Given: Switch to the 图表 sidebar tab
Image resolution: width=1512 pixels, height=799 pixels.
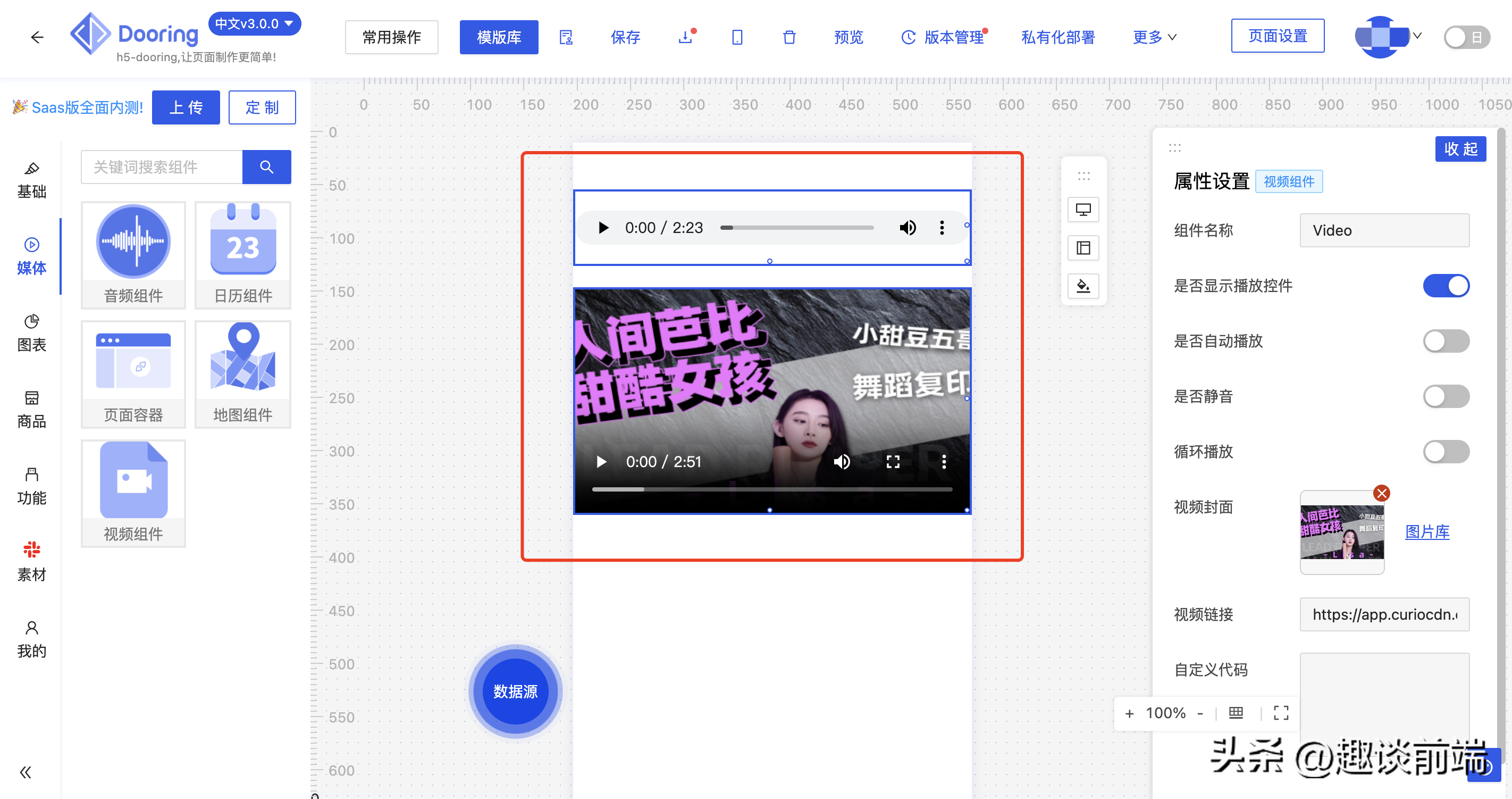Looking at the screenshot, I should point(32,332).
